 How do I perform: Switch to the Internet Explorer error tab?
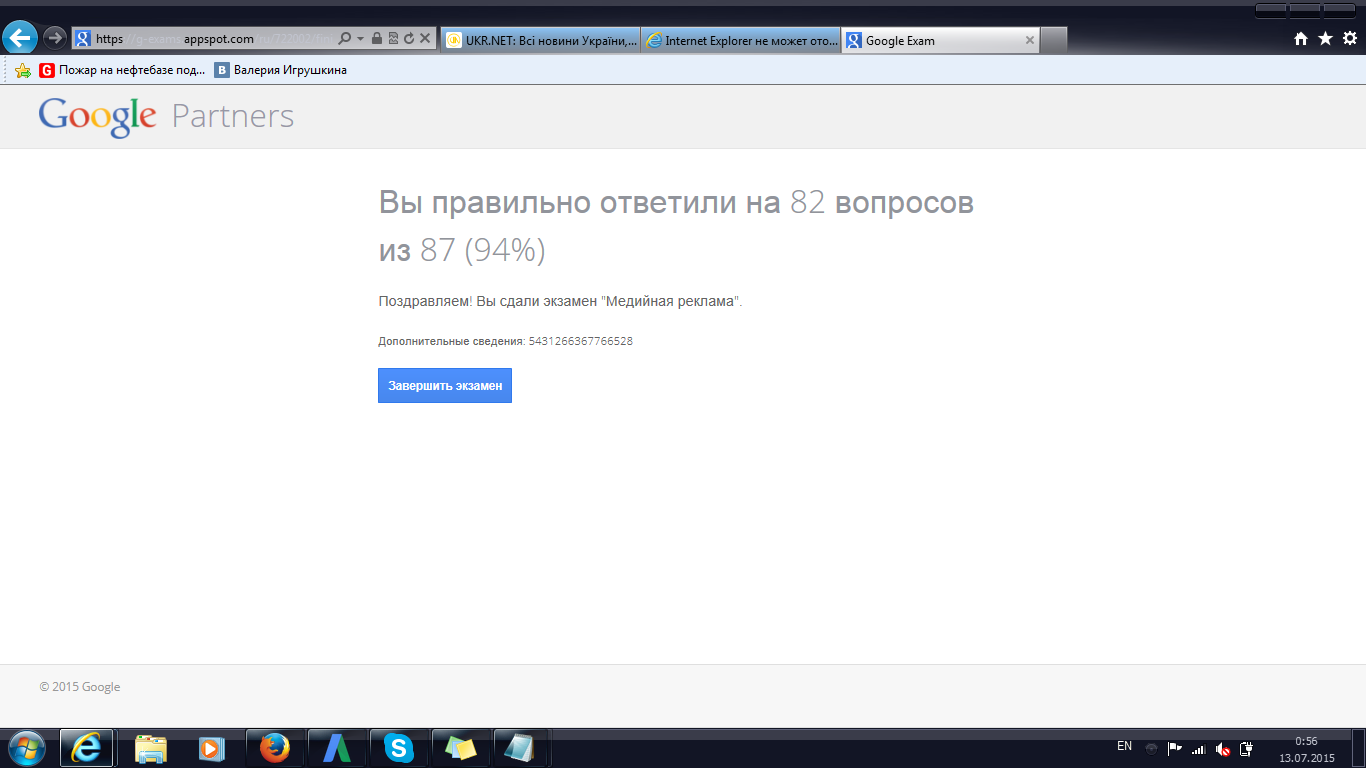click(x=741, y=40)
